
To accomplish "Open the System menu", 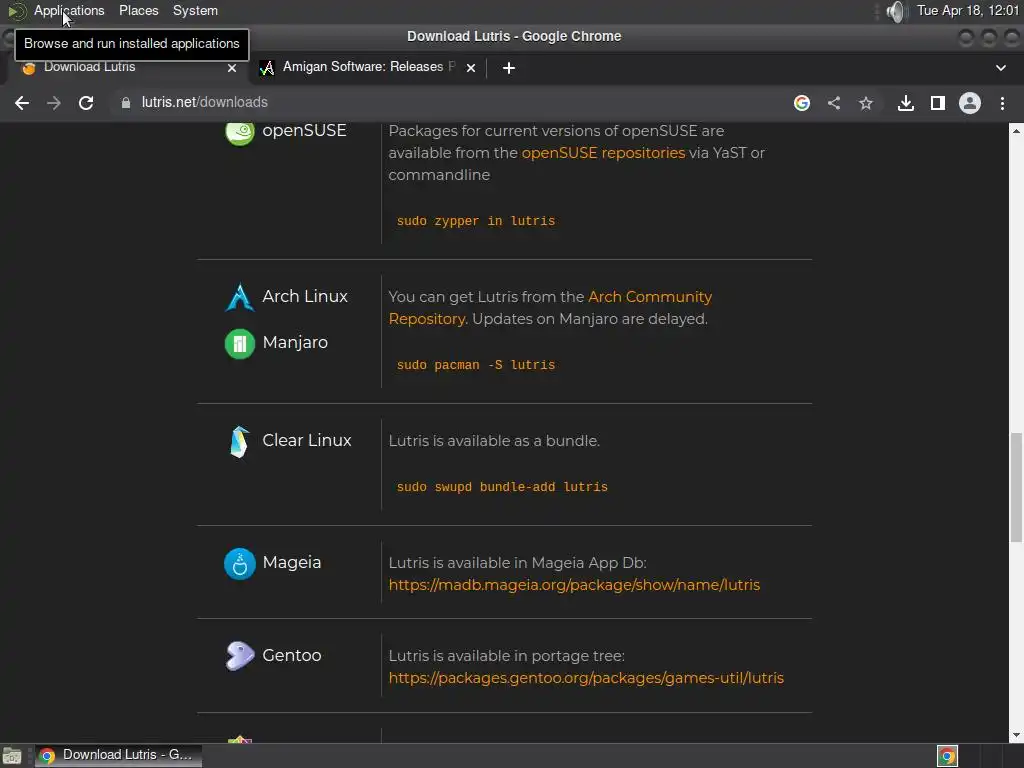I will [x=195, y=10].
